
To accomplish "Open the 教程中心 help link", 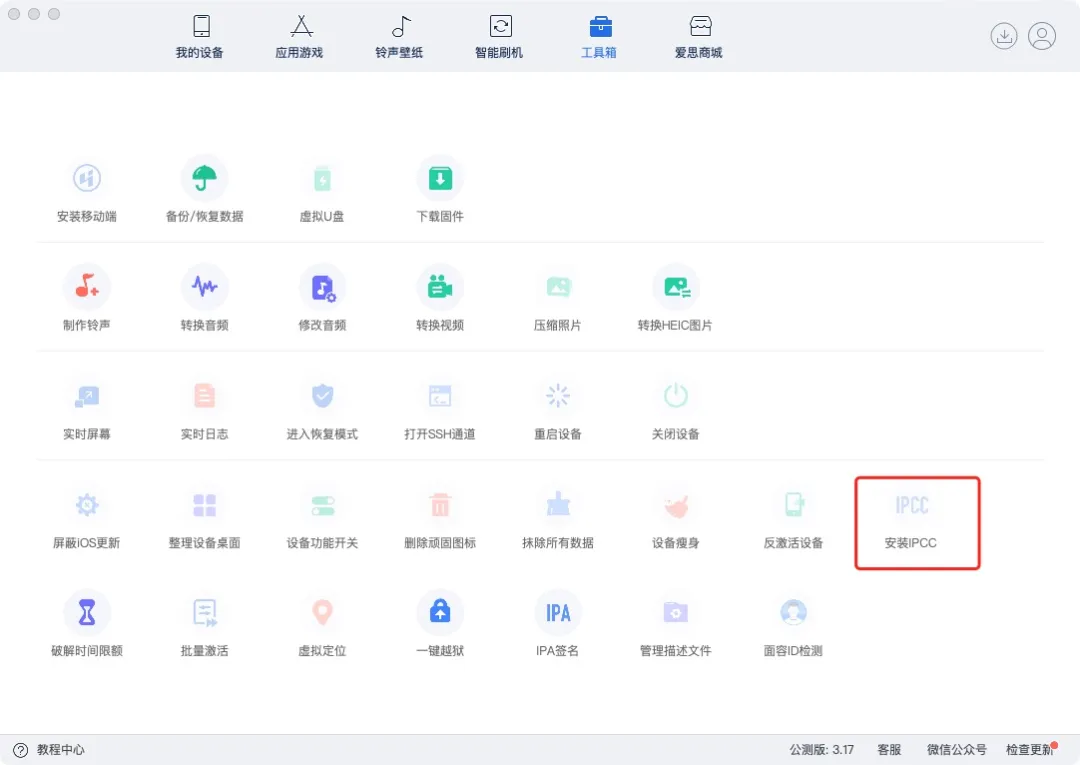I will (x=50, y=750).
